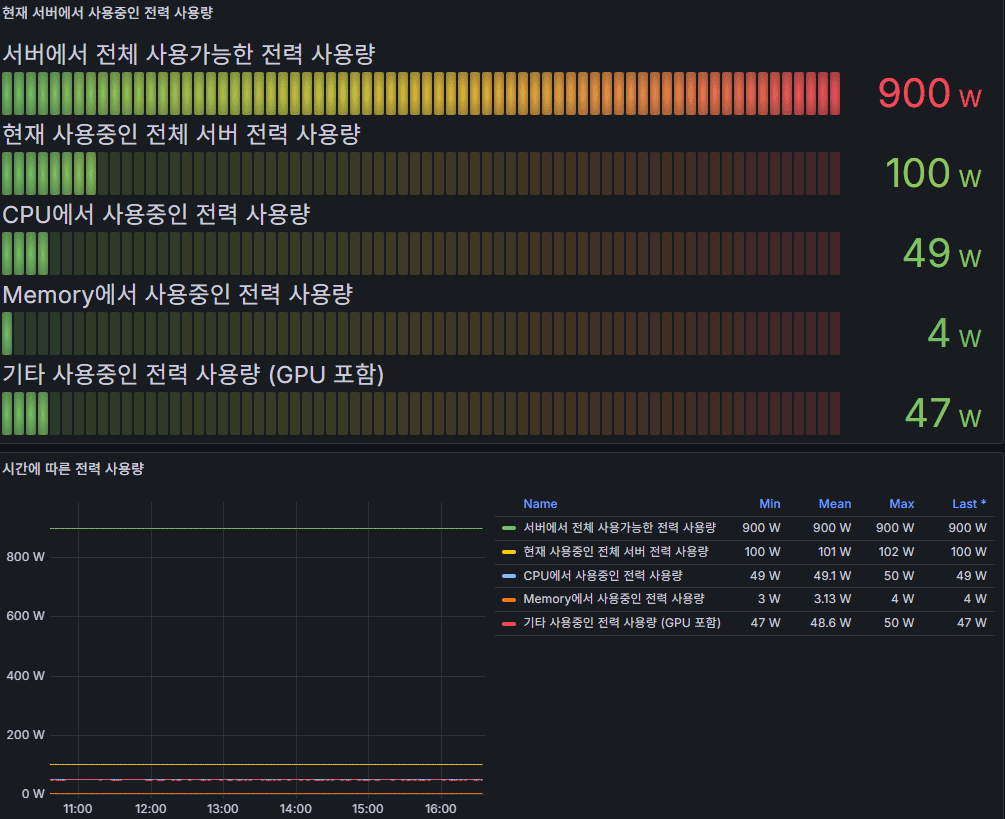This screenshot has height=819, width=1005.
Task: Click the yellow swatch for 현재 사용중인 전체 서버 legend
Action: point(509,552)
